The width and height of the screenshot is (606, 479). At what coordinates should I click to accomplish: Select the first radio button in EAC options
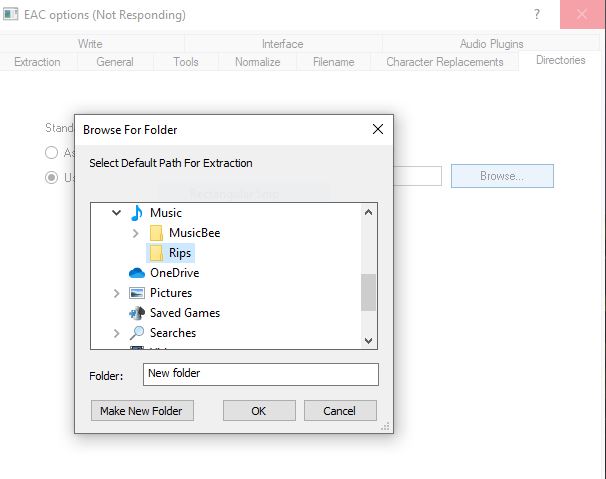pyautogui.click(x=51, y=153)
